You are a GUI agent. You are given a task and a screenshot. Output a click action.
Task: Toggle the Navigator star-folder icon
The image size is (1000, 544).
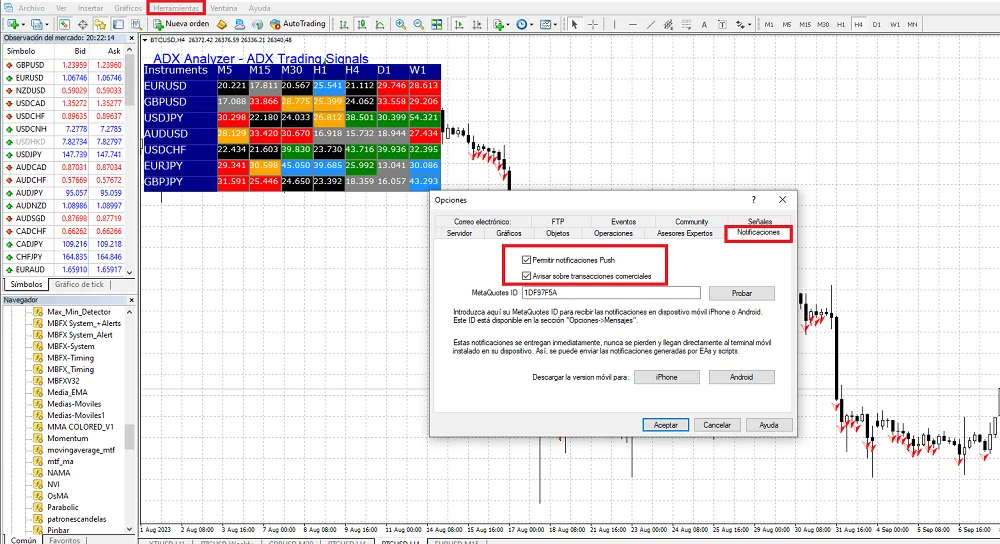click(100, 24)
